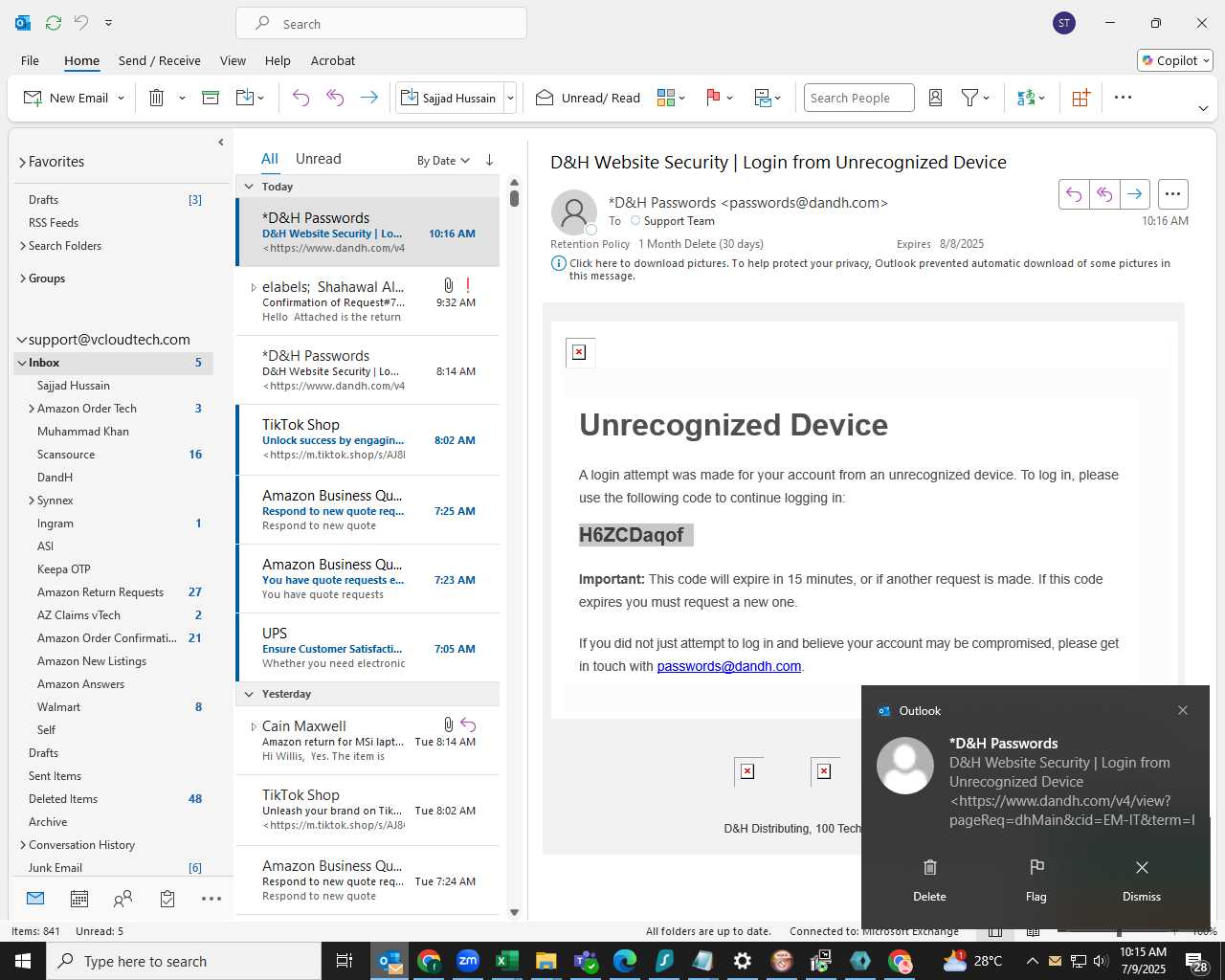Viewport: 1225px width, 980px height.
Task: Open Excel from the taskbar
Action: pyautogui.click(x=507, y=961)
